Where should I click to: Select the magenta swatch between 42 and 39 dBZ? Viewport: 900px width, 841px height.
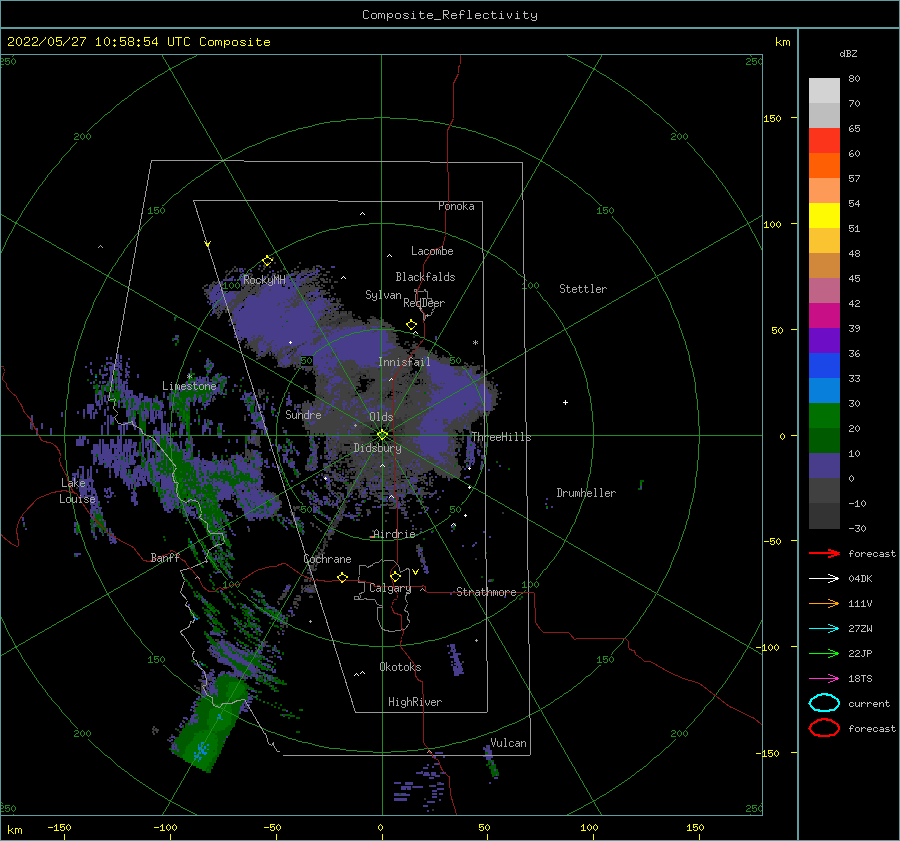click(824, 316)
